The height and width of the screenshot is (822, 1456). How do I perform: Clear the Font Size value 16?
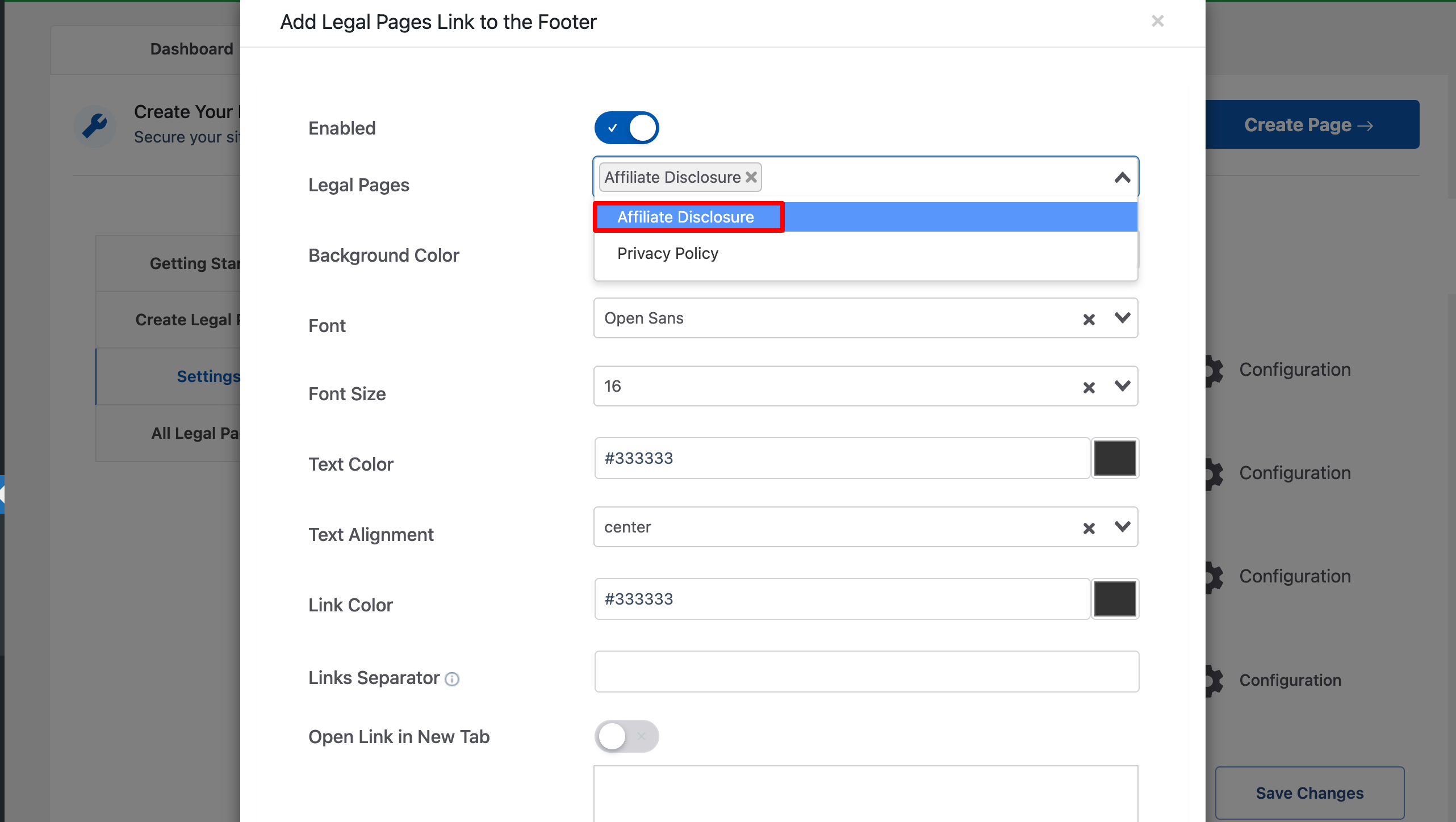coord(1089,387)
